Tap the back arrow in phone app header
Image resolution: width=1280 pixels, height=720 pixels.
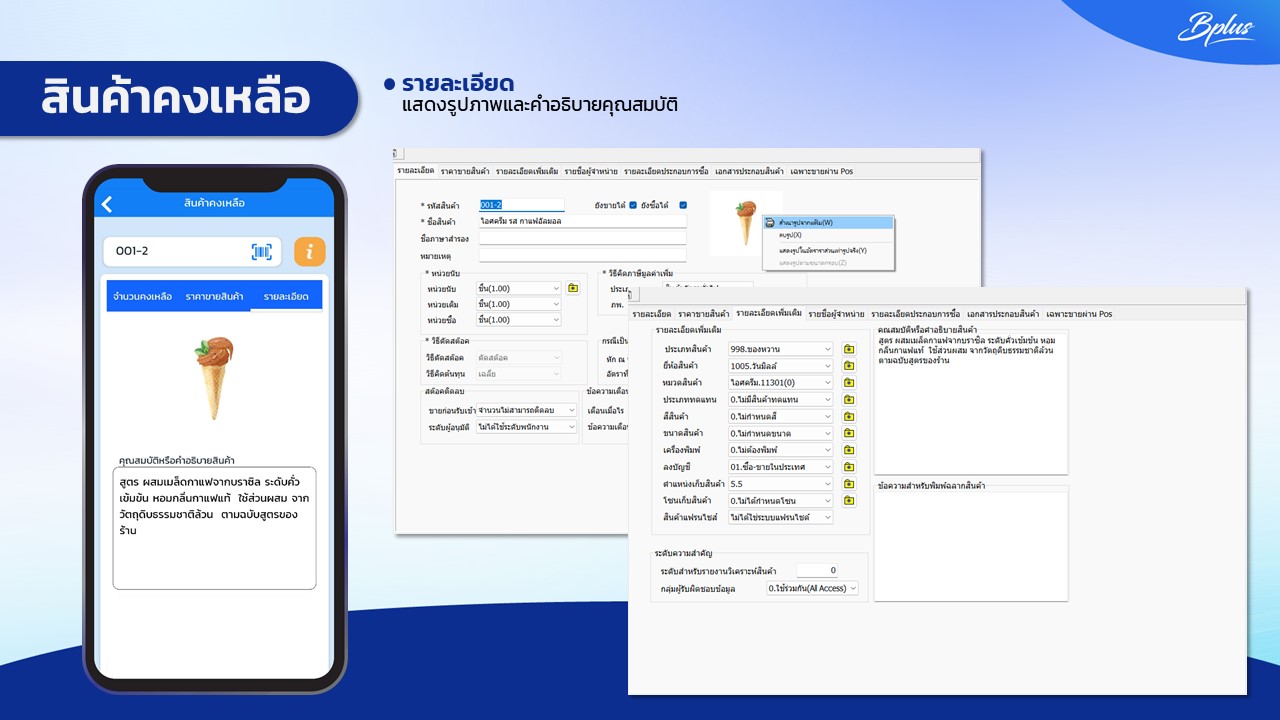pos(108,204)
